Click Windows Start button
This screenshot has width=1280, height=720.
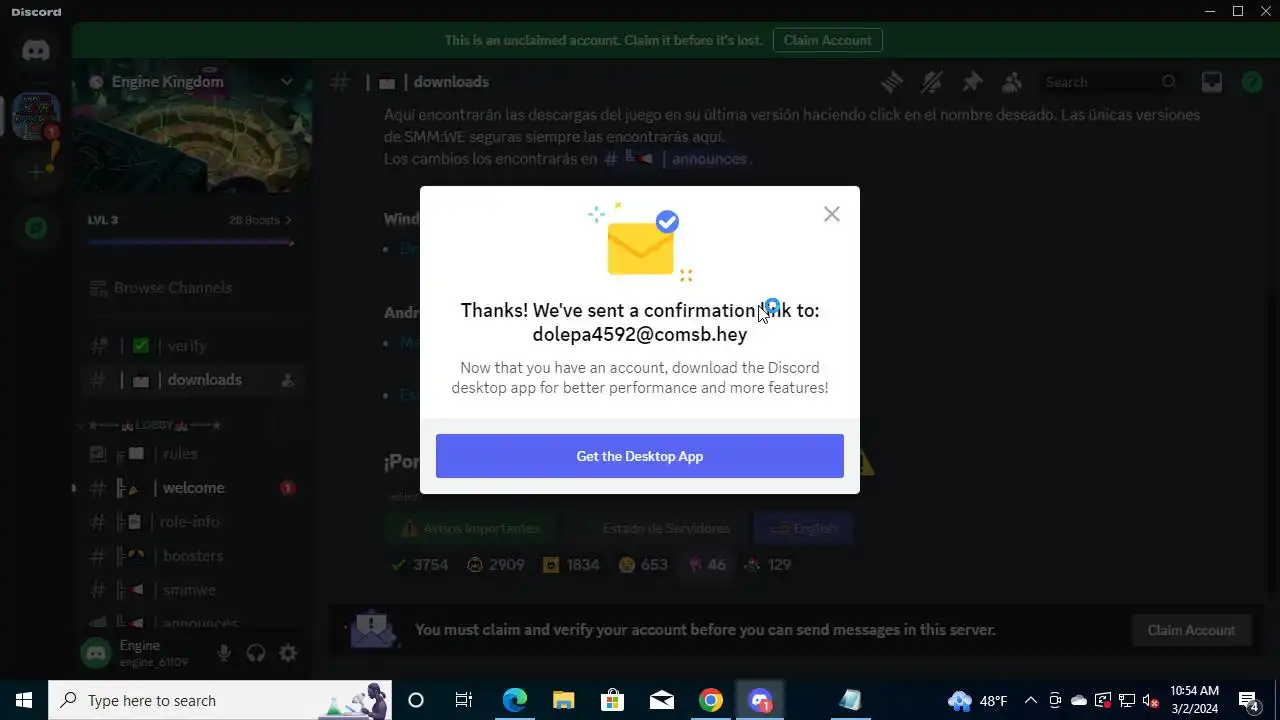(x=24, y=700)
